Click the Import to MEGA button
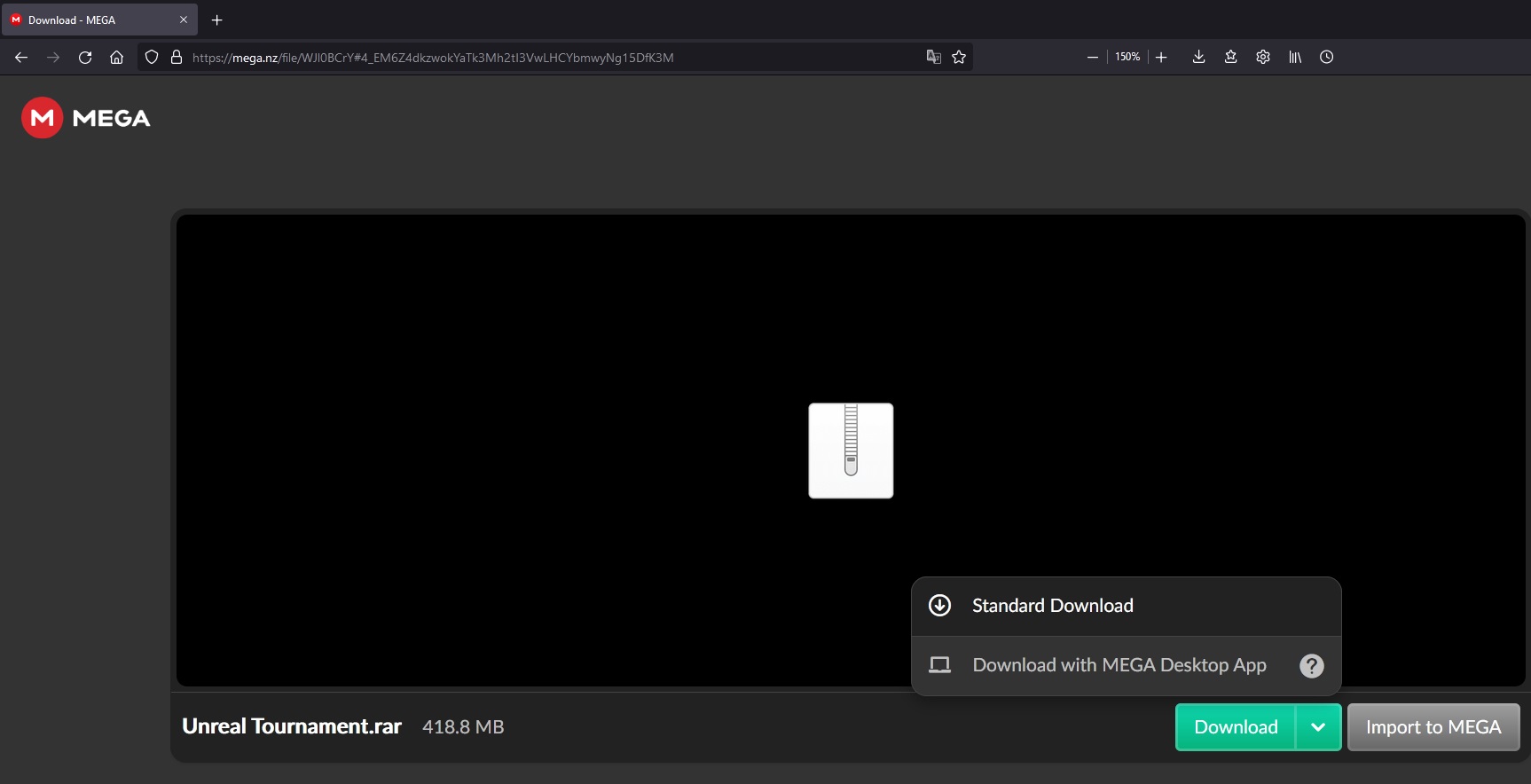 1433,727
